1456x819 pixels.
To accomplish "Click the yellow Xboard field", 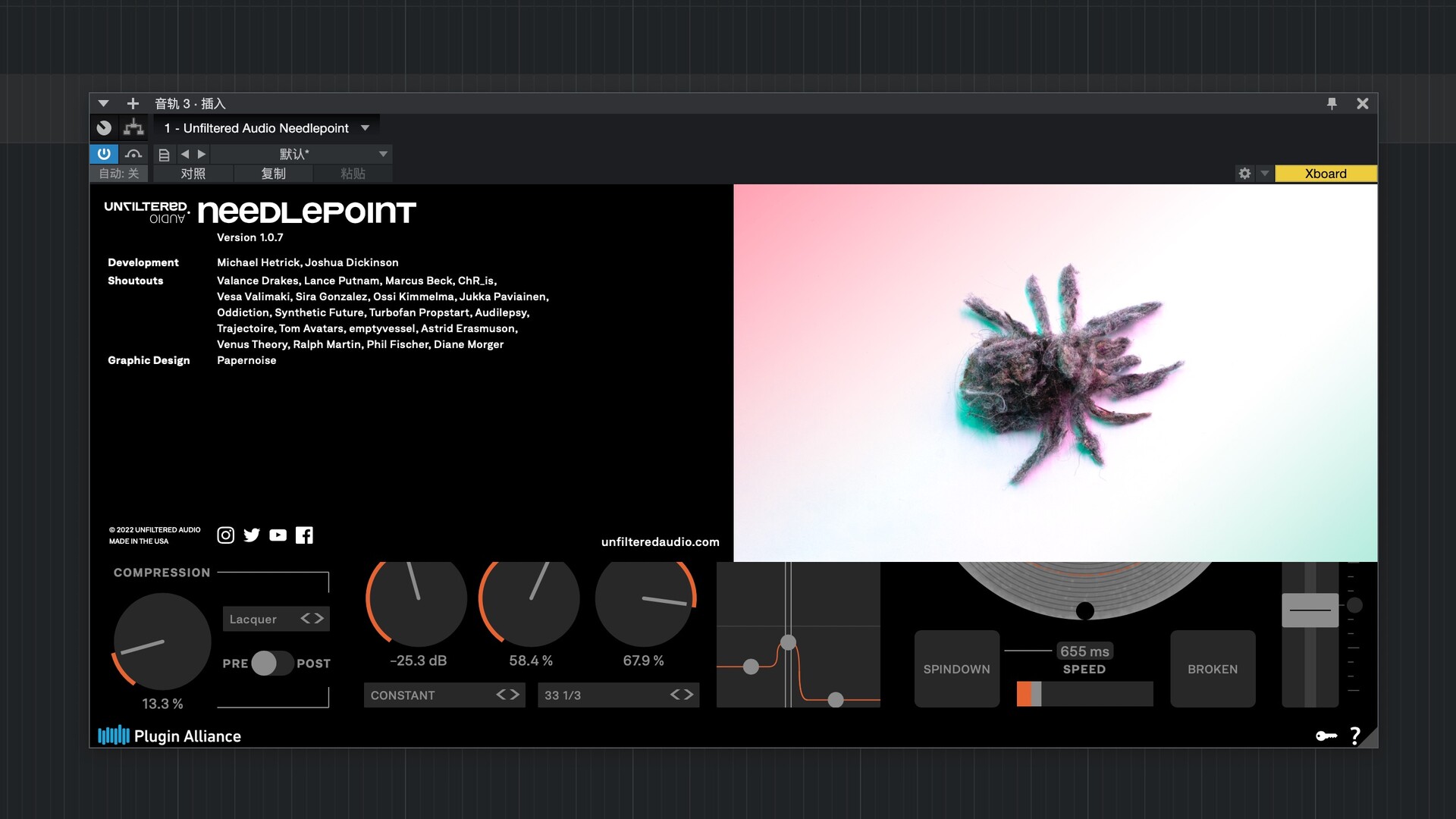I will click(1326, 174).
